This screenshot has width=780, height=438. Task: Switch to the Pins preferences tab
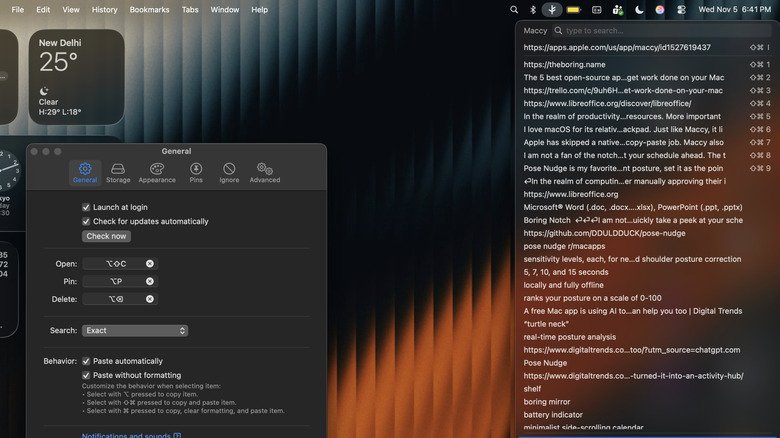196,173
